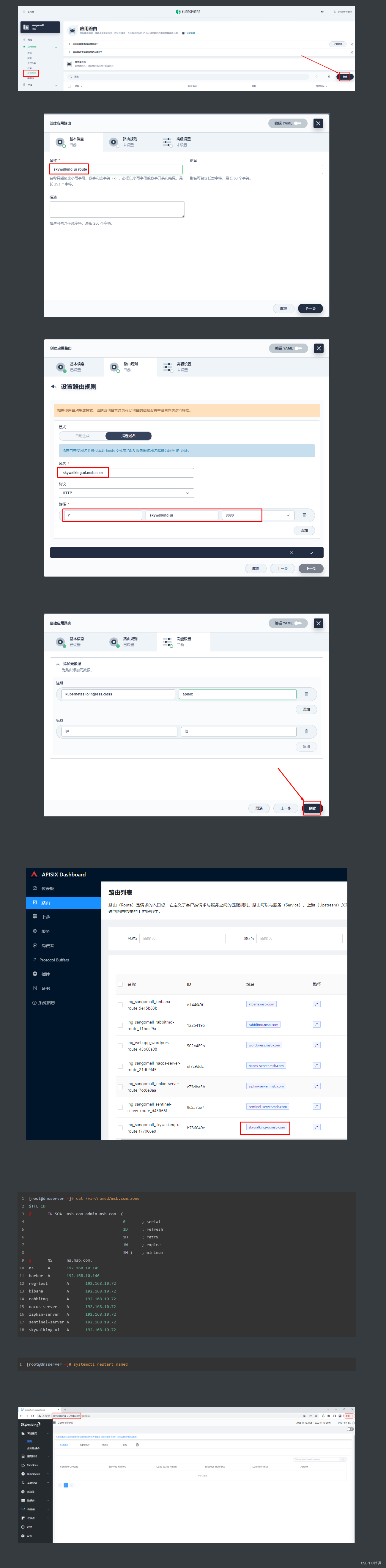The height and width of the screenshot is (1568, 386).
Task: Select 指定域名 mode option
Action: 128,436
